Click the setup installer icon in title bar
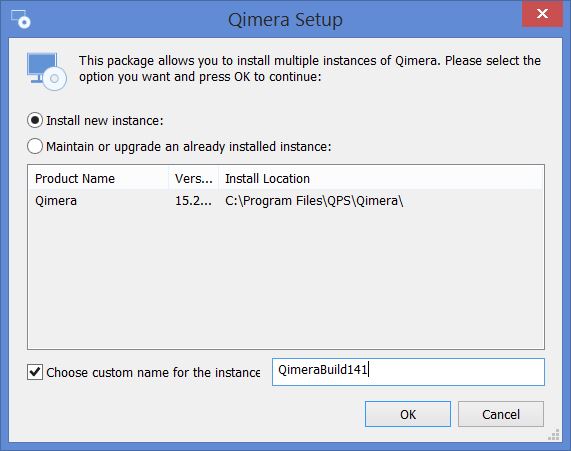Screen dimensions: 571x451 [21, 19]
